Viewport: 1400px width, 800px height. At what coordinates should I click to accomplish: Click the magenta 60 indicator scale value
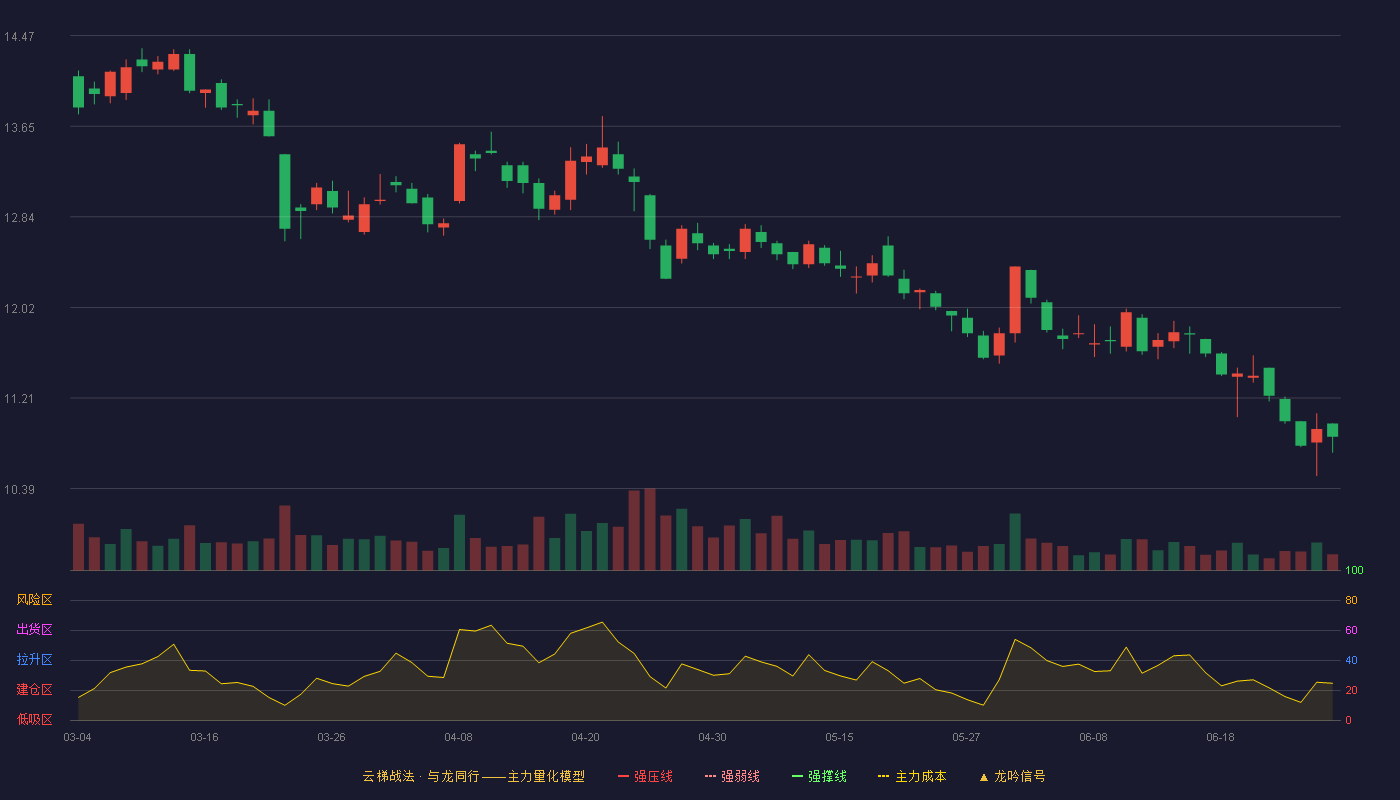pos(1351,631)
